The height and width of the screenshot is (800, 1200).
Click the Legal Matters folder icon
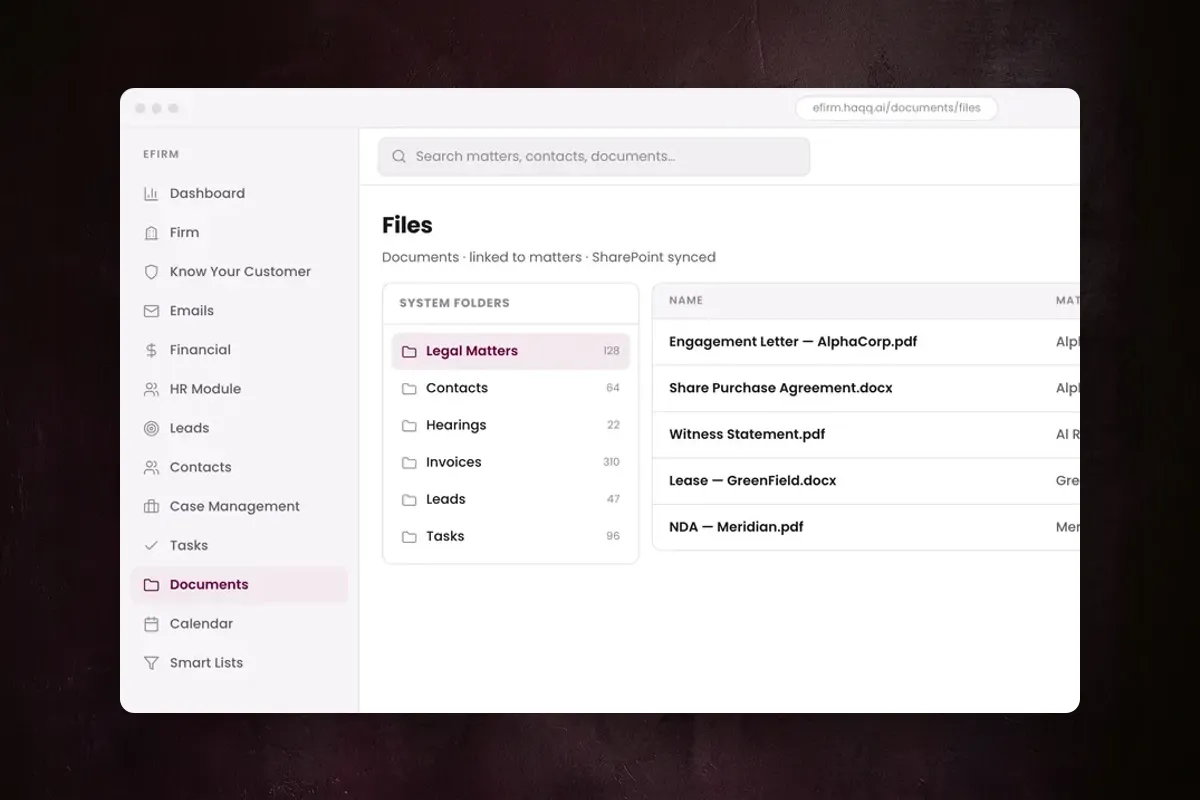409,352
